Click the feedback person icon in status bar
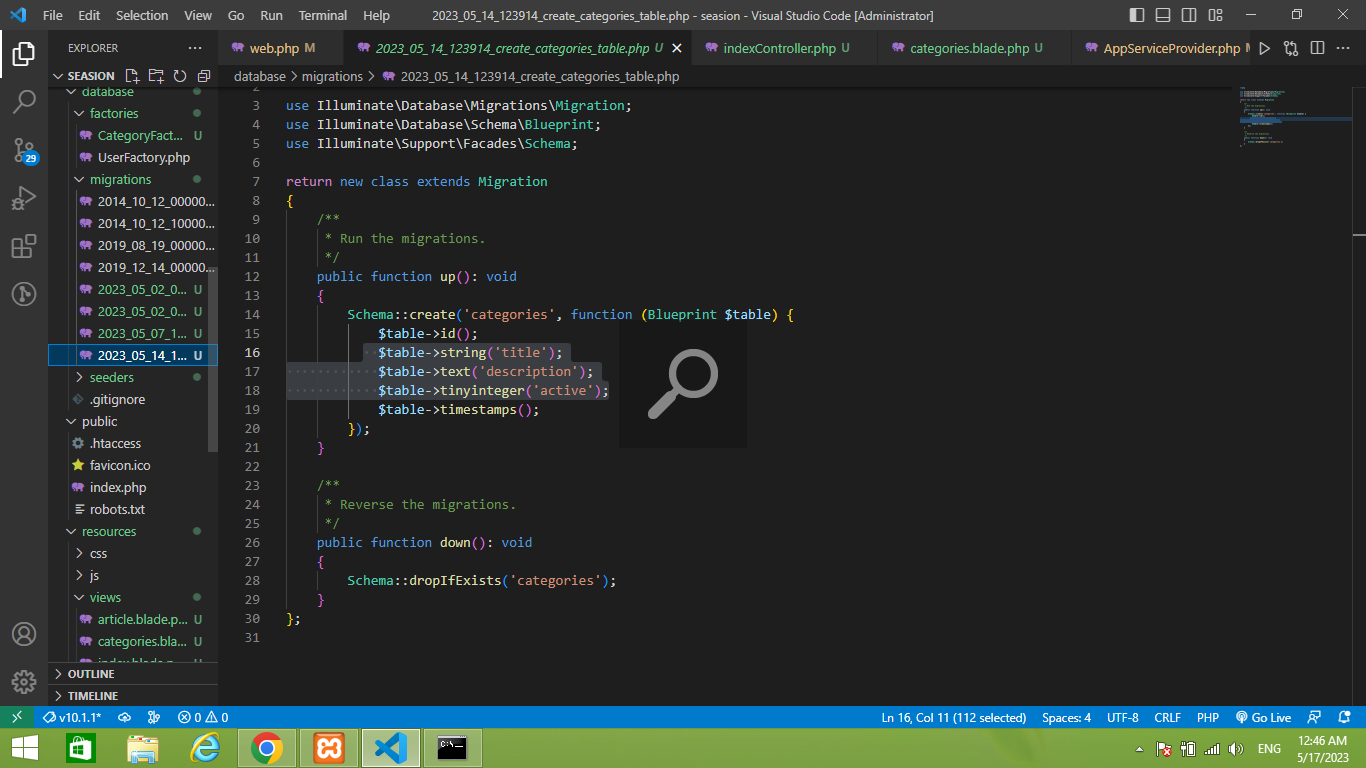 pos(1316,717)
